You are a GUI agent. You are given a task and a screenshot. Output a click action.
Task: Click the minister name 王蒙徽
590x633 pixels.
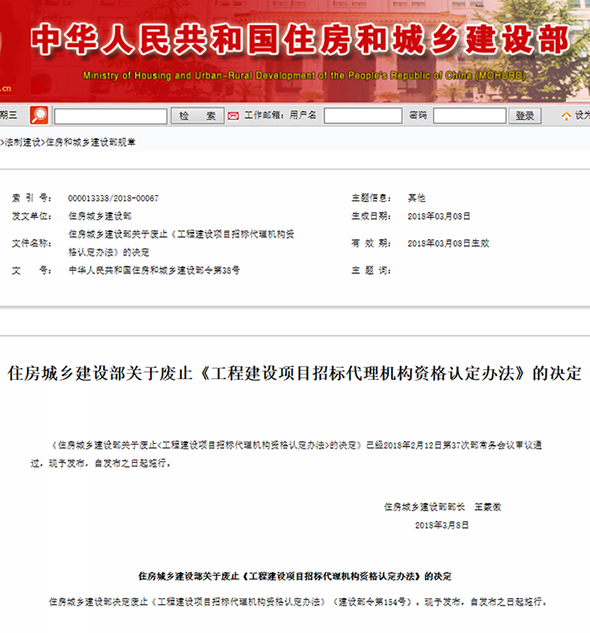tap(488, 507)
